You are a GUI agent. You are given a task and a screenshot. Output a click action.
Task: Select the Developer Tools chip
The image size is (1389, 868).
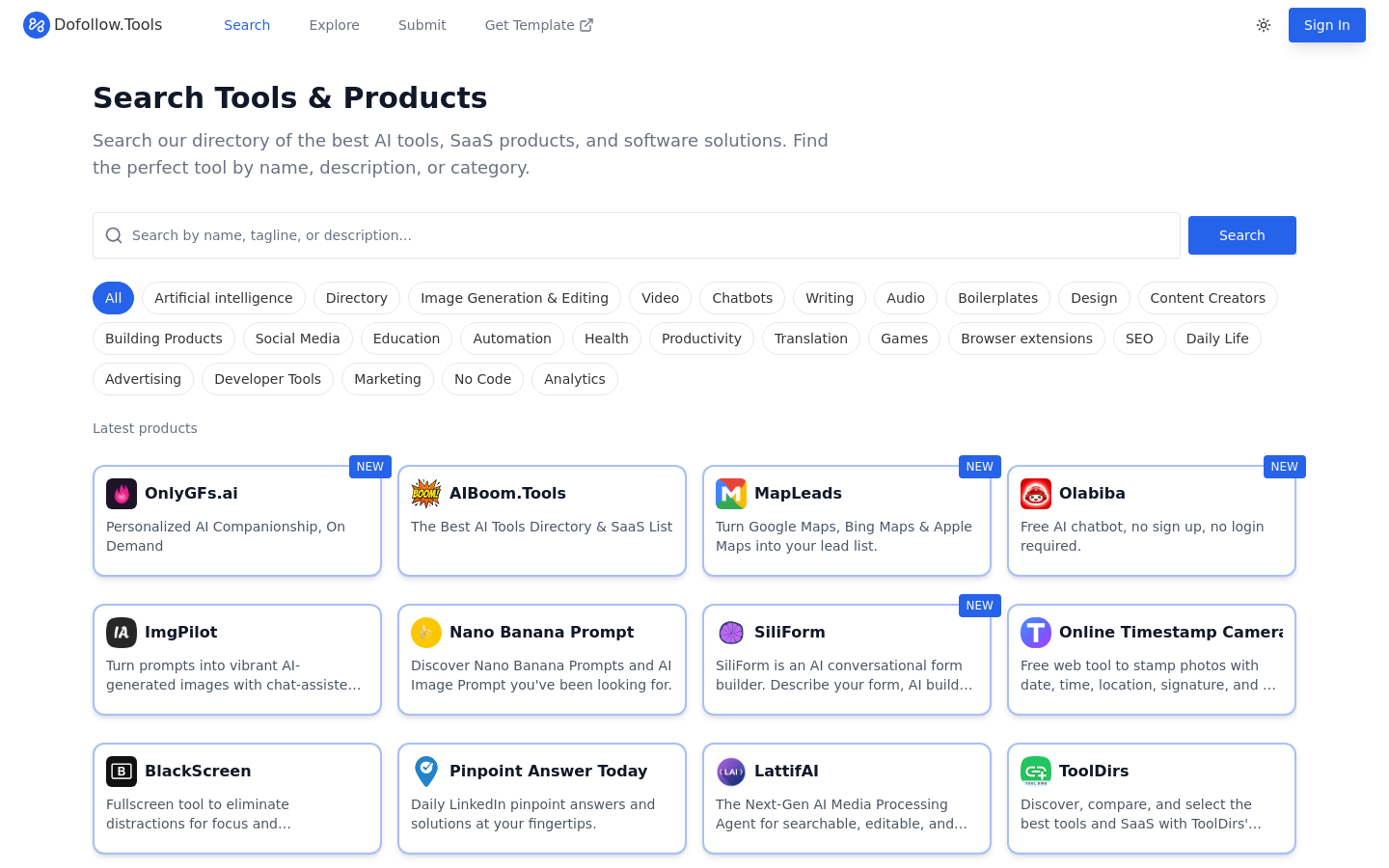click(x=268, y=379)
